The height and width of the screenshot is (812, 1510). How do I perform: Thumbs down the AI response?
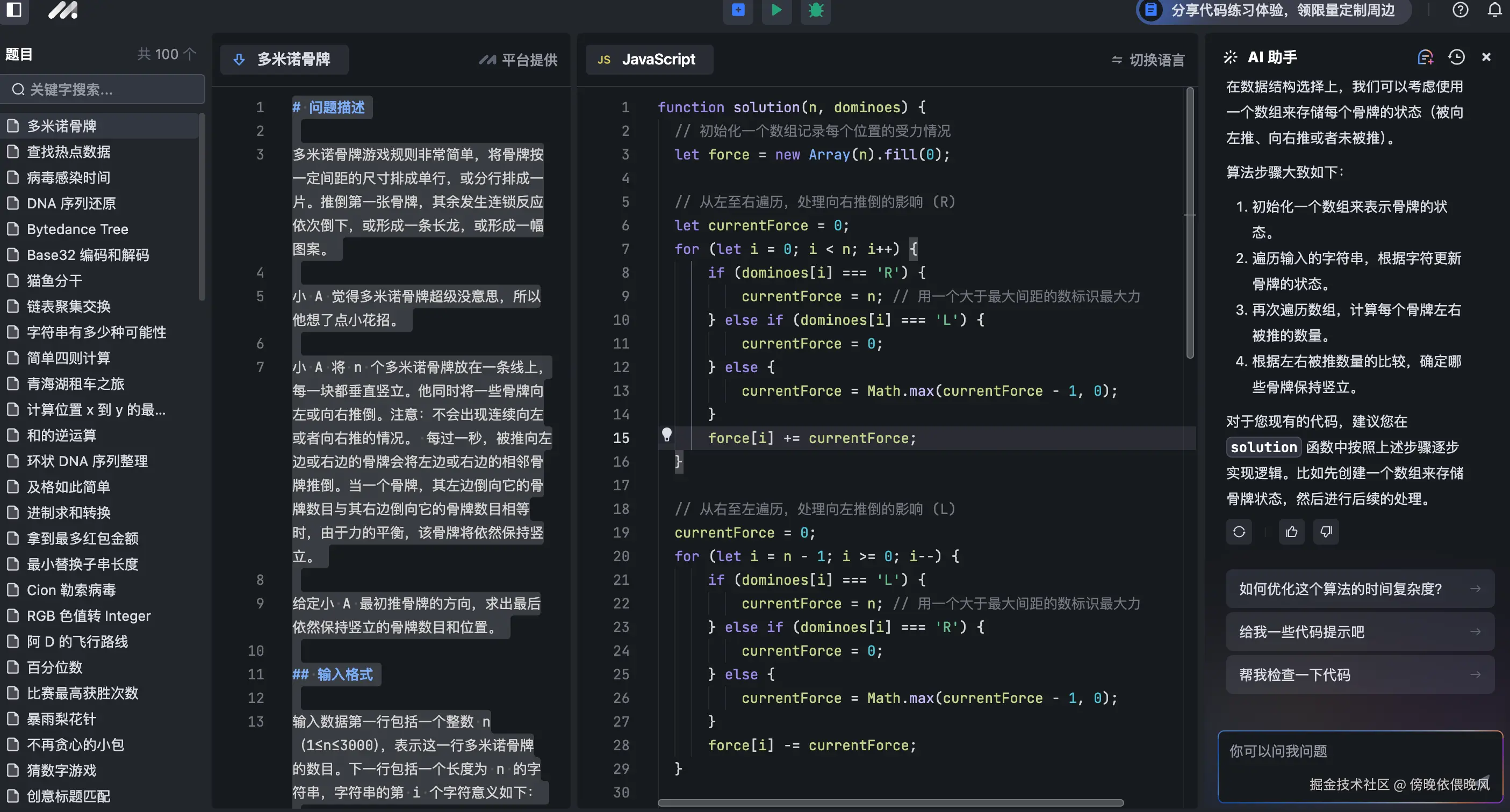[1326, 532]
